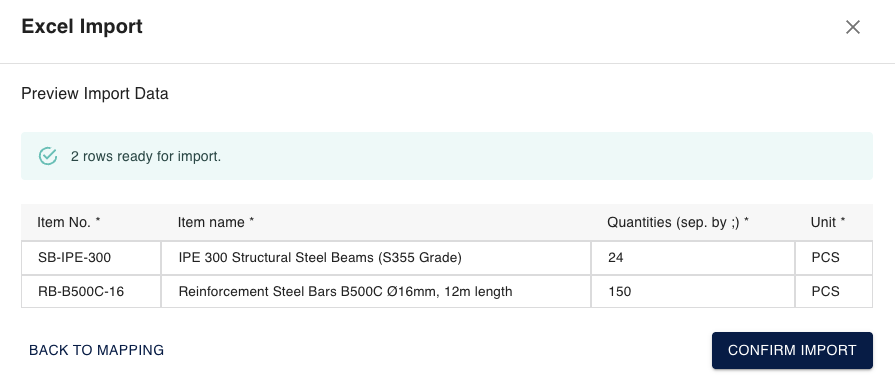Click the '2 rows ready for import' message
Image resolution: width=895 pixels, height=384 pixels.
(146, 156)
